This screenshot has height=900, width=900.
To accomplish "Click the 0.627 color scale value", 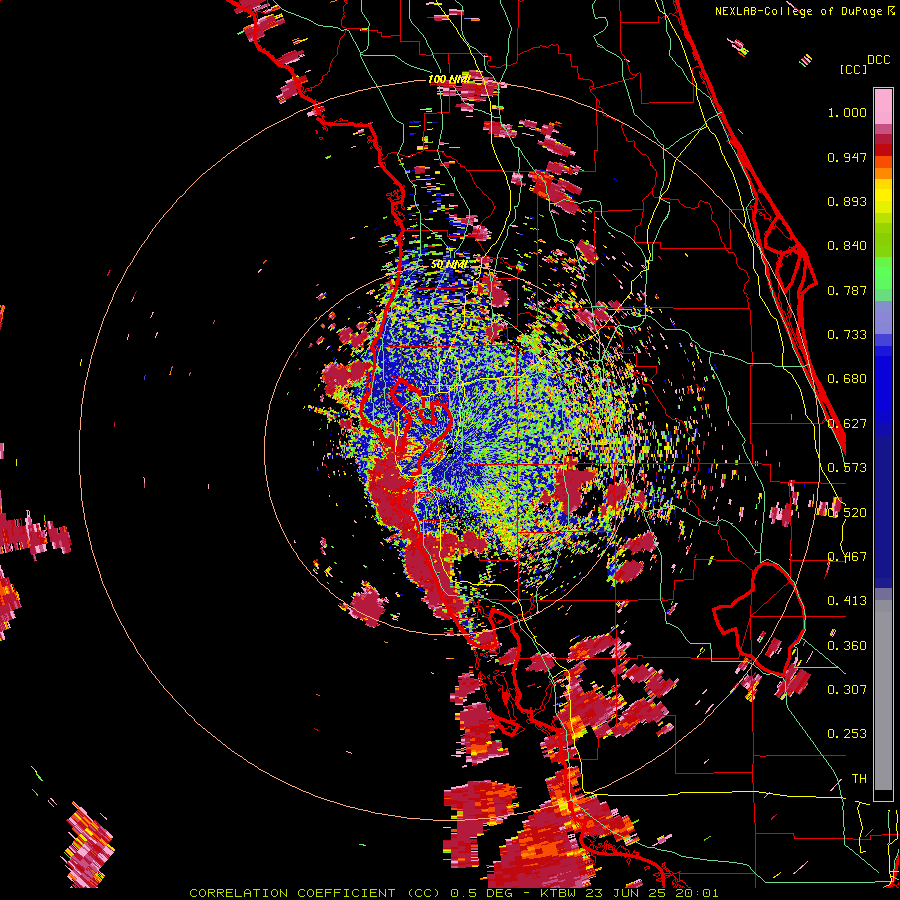I will (847, 424).
